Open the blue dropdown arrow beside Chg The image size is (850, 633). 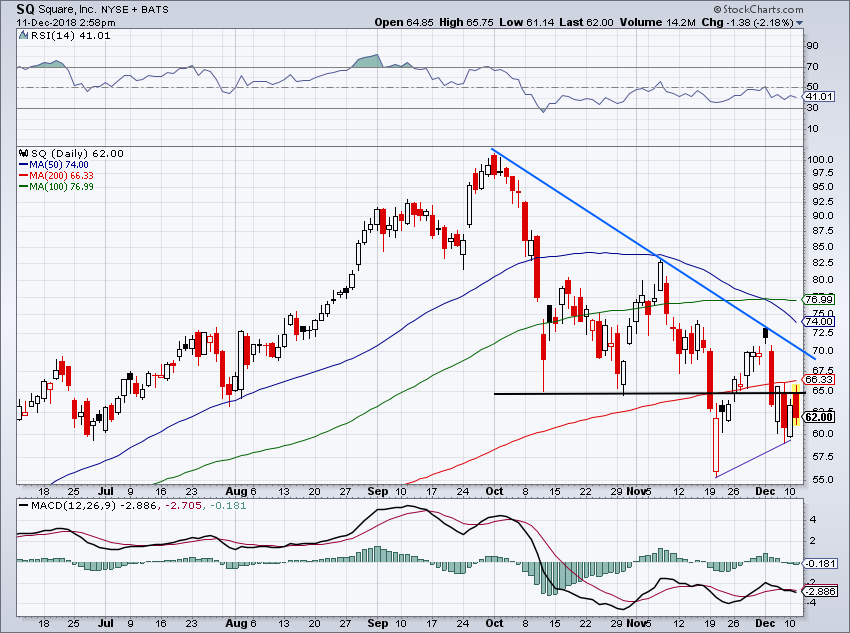pyautogui.click(x=800, y=23)
